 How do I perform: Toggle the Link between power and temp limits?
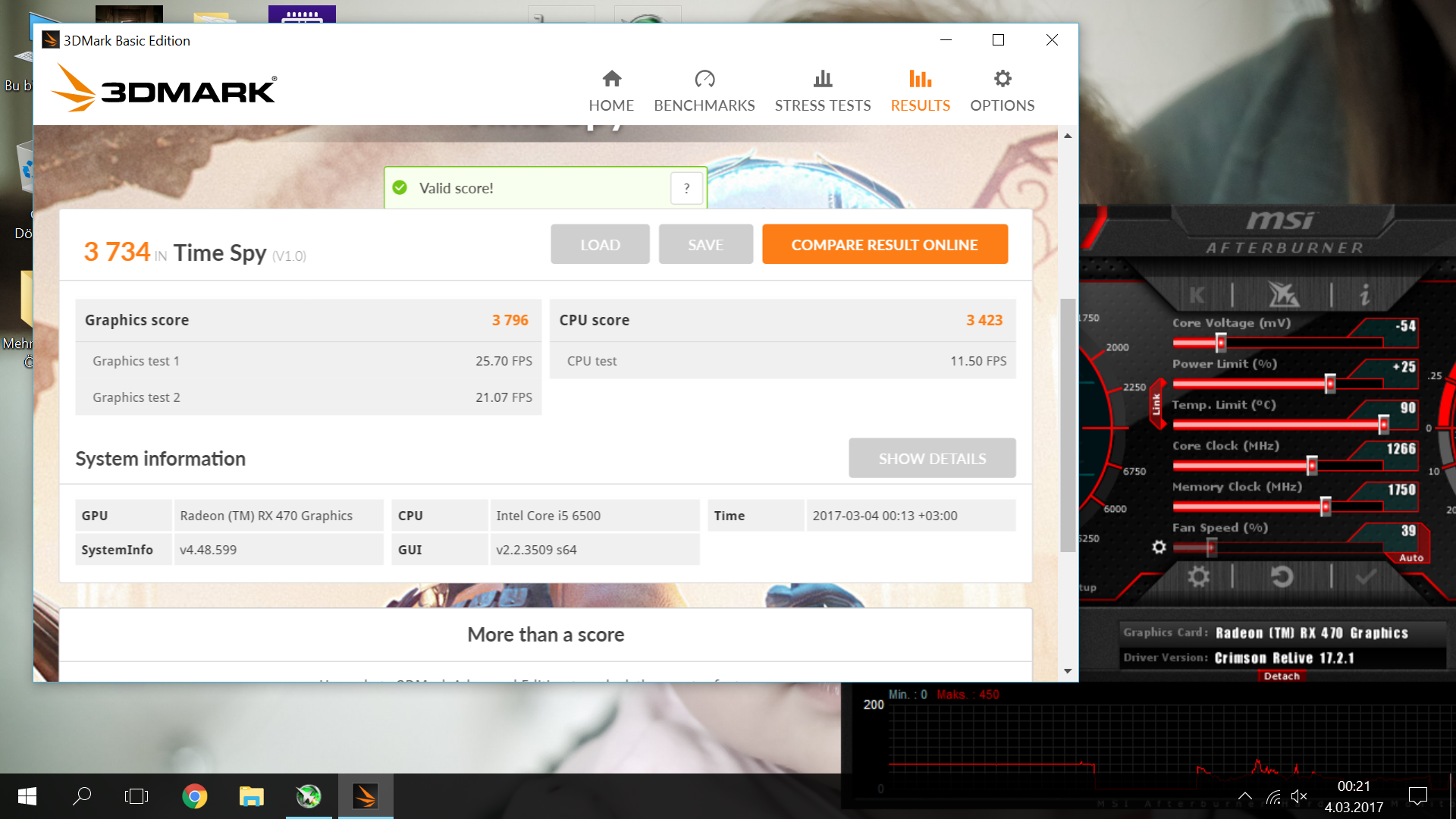click(x=1156, y=404)
